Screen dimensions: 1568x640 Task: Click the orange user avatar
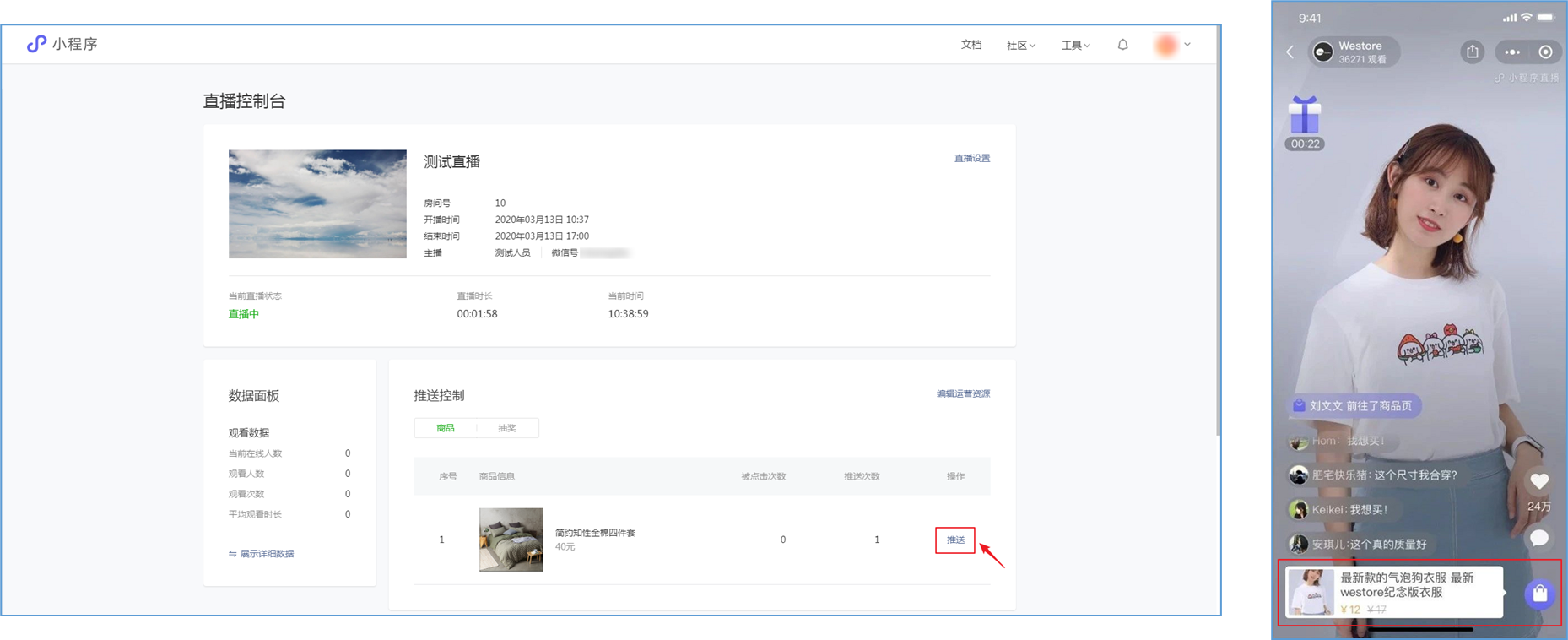click(x=1166, y=45)
